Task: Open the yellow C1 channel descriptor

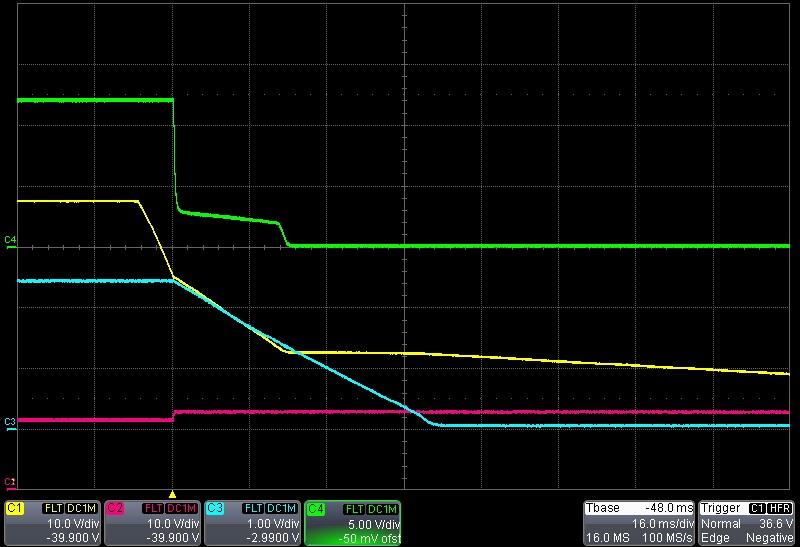Action: point(51,522)
